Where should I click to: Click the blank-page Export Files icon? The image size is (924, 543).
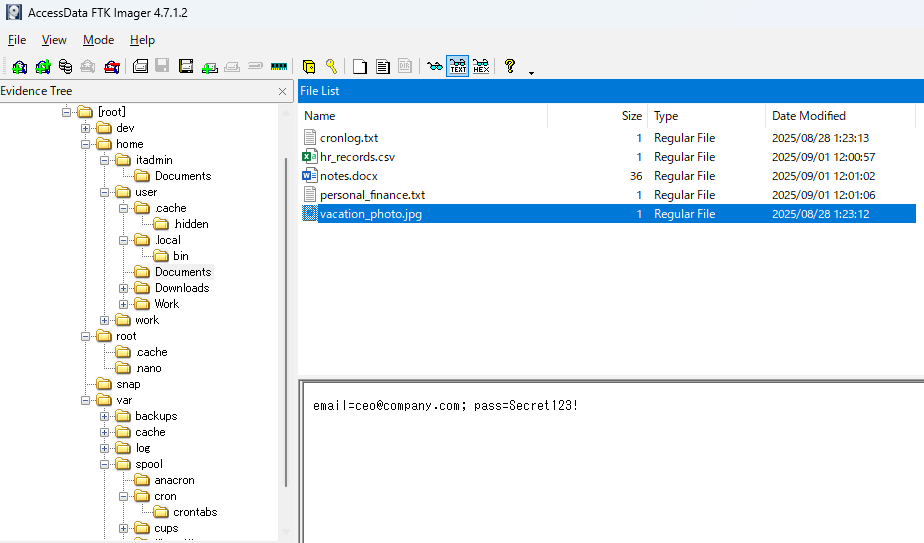point(359,67)
